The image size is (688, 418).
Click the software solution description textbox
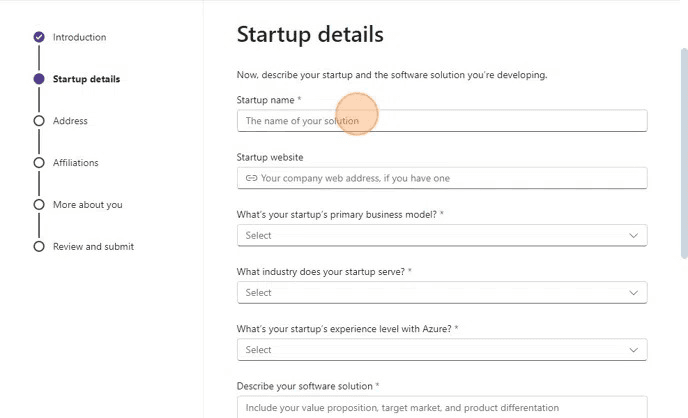tap(441, 407)
